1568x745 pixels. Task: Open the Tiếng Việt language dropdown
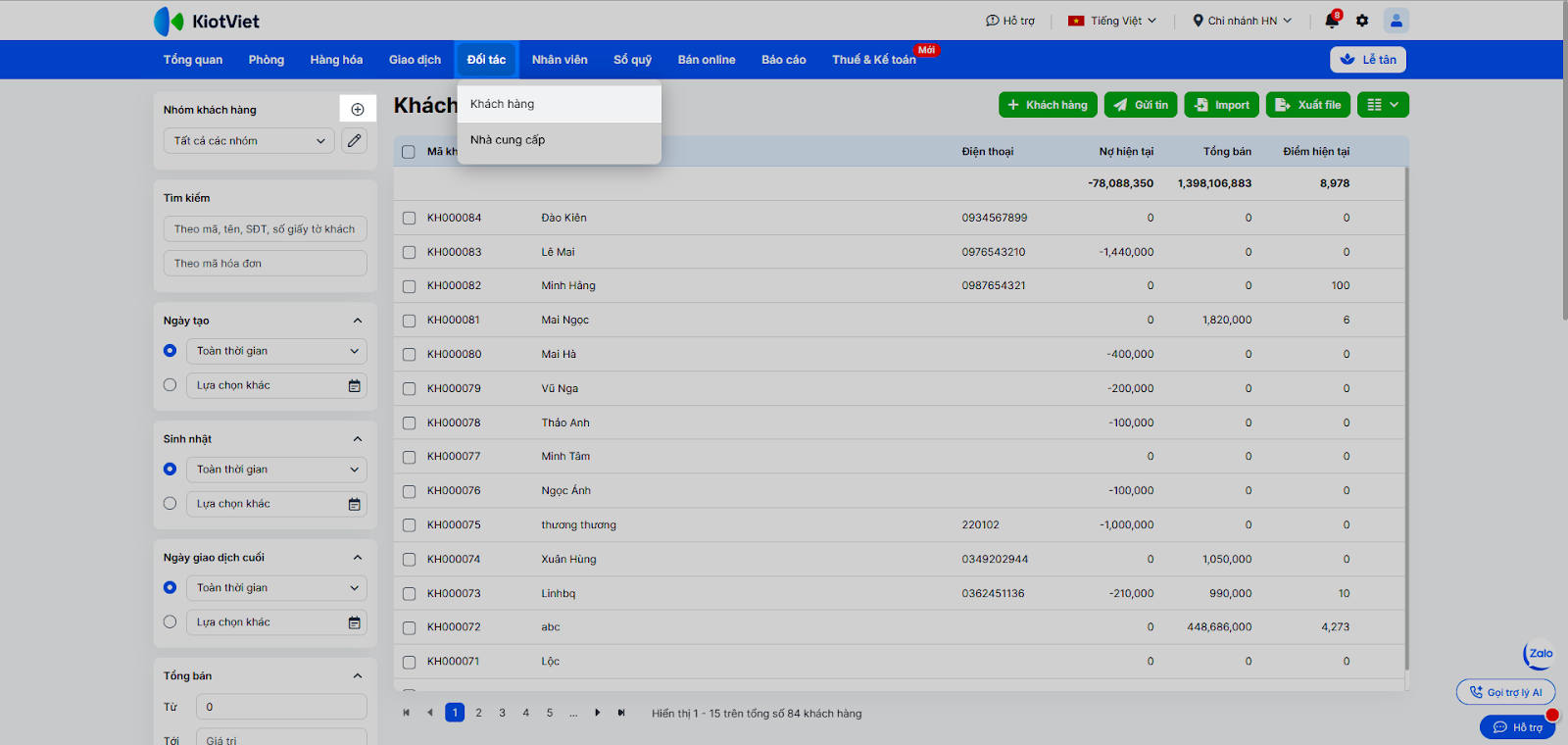[x=1112, y=21]
